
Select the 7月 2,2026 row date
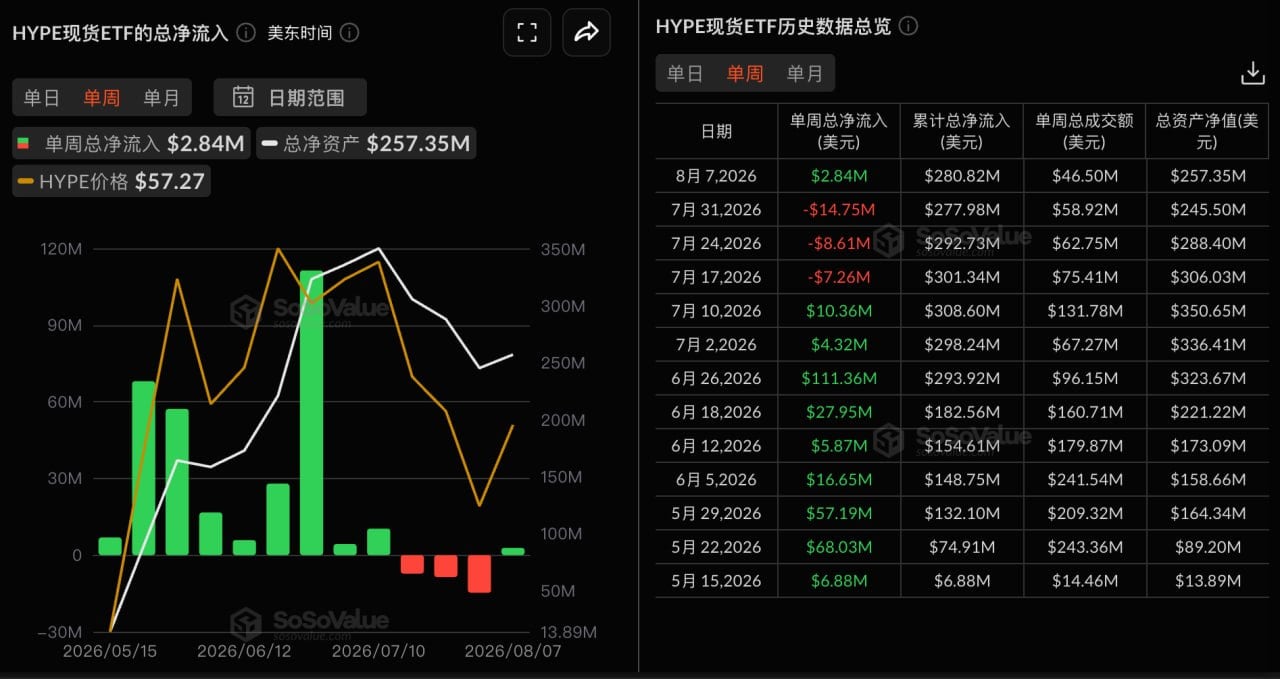point(716,345)
